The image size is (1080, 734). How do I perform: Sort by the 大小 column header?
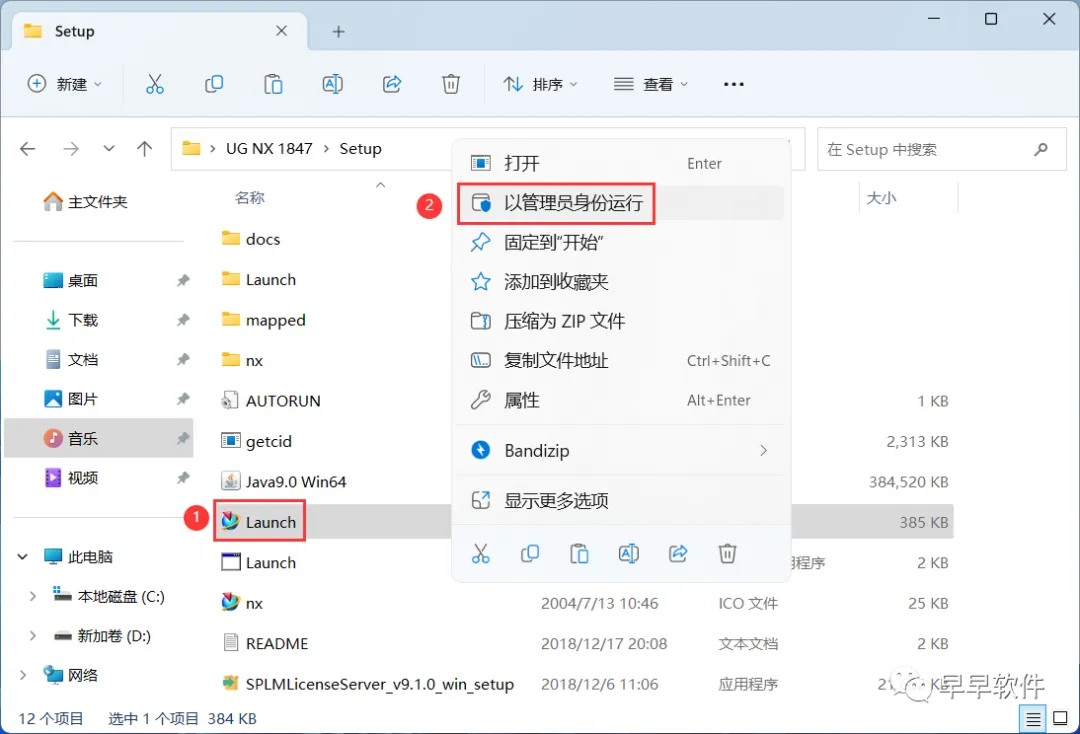881,198
